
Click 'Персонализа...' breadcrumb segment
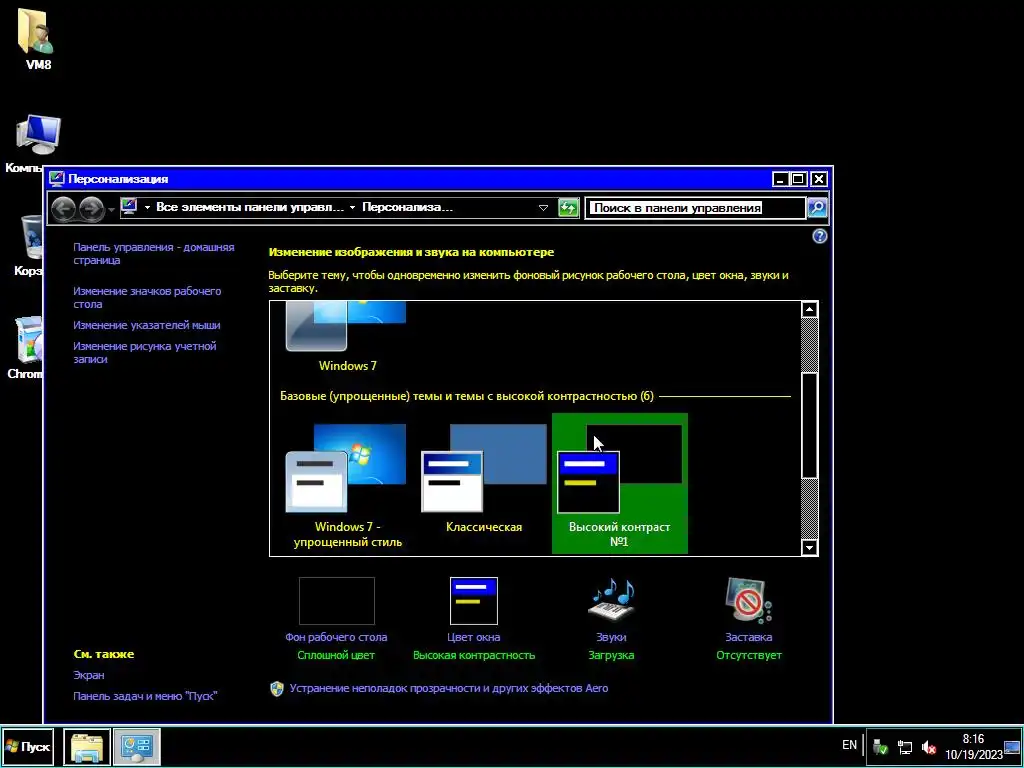[x=408, y=208]
